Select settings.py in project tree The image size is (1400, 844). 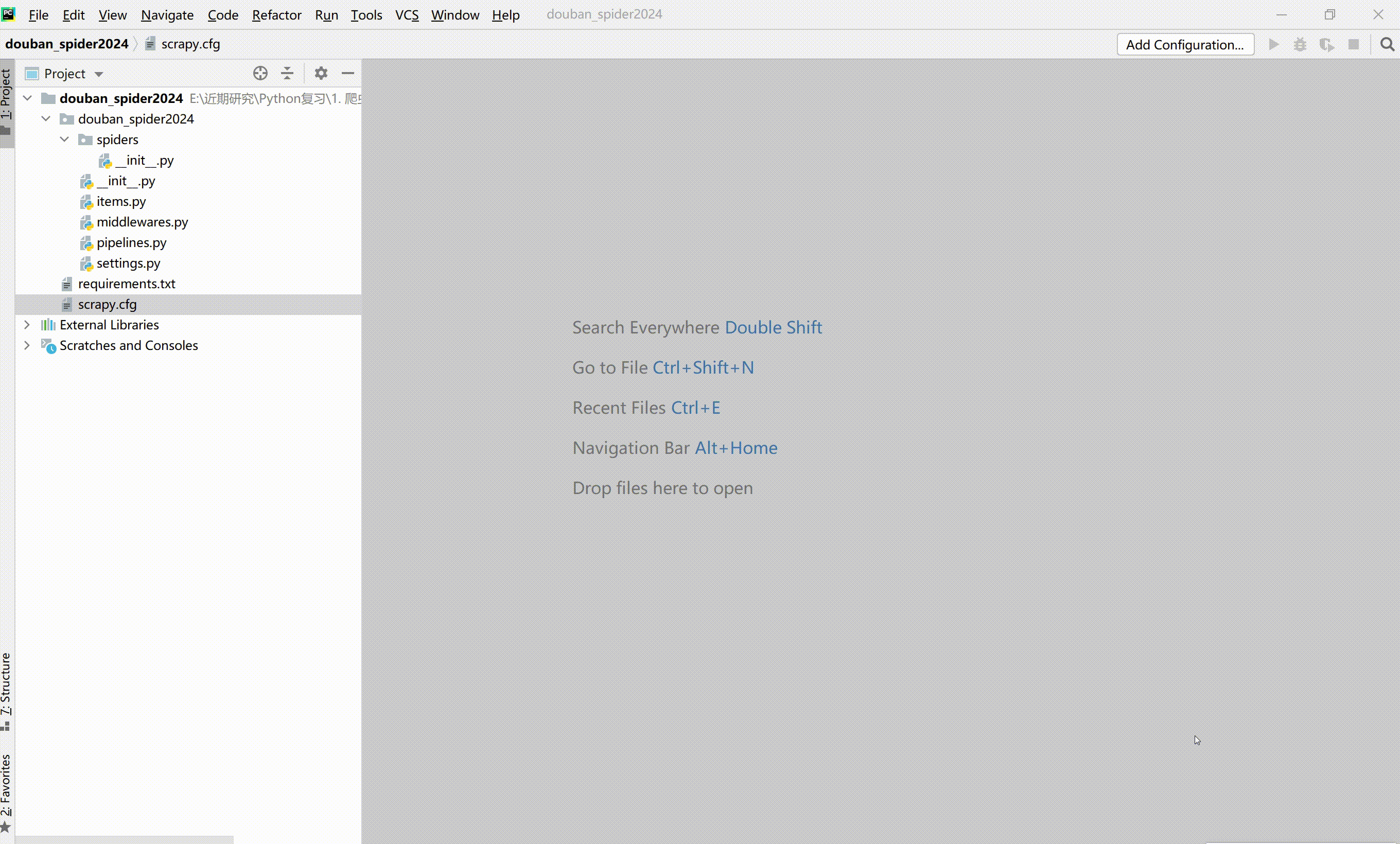128,263
